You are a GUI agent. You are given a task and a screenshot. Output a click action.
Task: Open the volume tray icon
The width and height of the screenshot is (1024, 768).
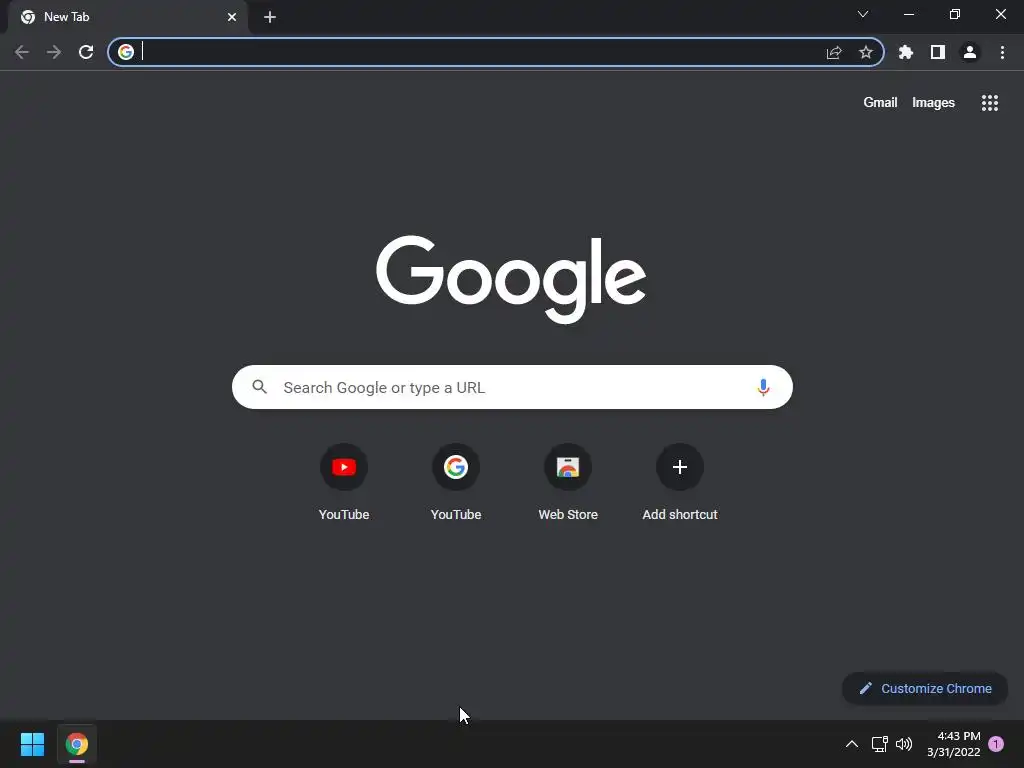pos(904,744)
